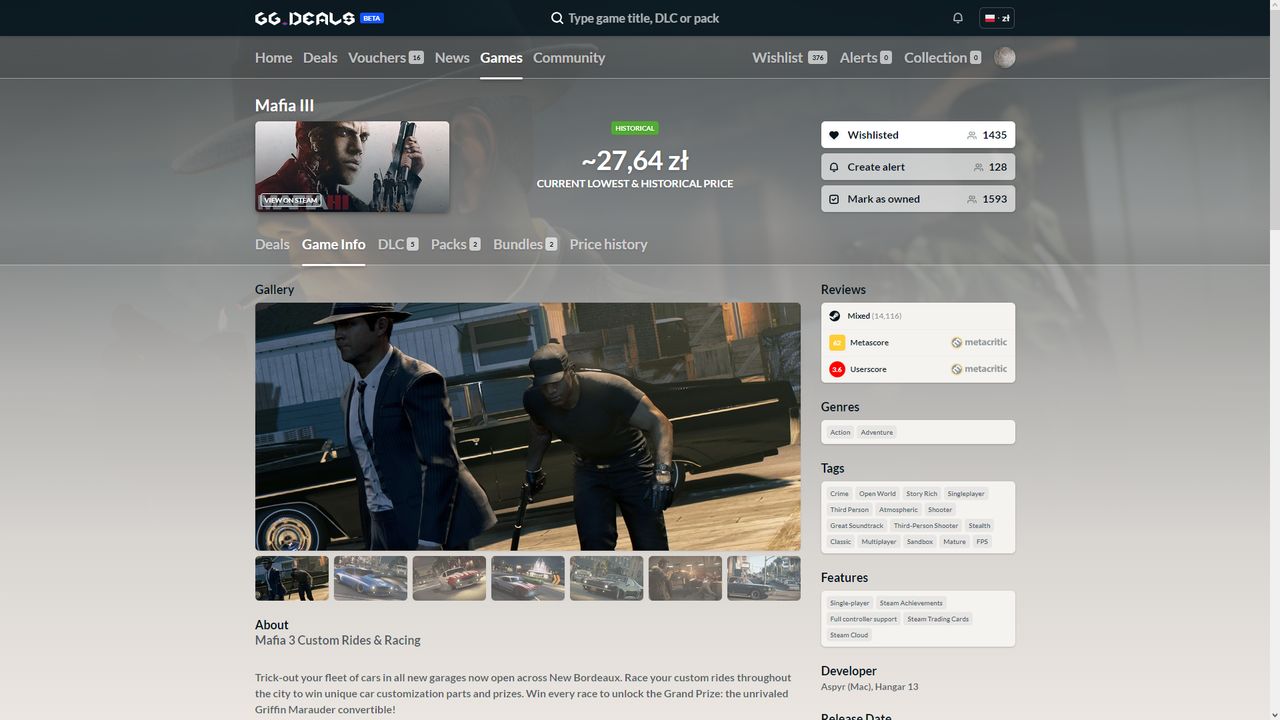Screen dimensions: 1280x720
Task: Toggle the Wishlisted heart button
Action: pos(918,135)
